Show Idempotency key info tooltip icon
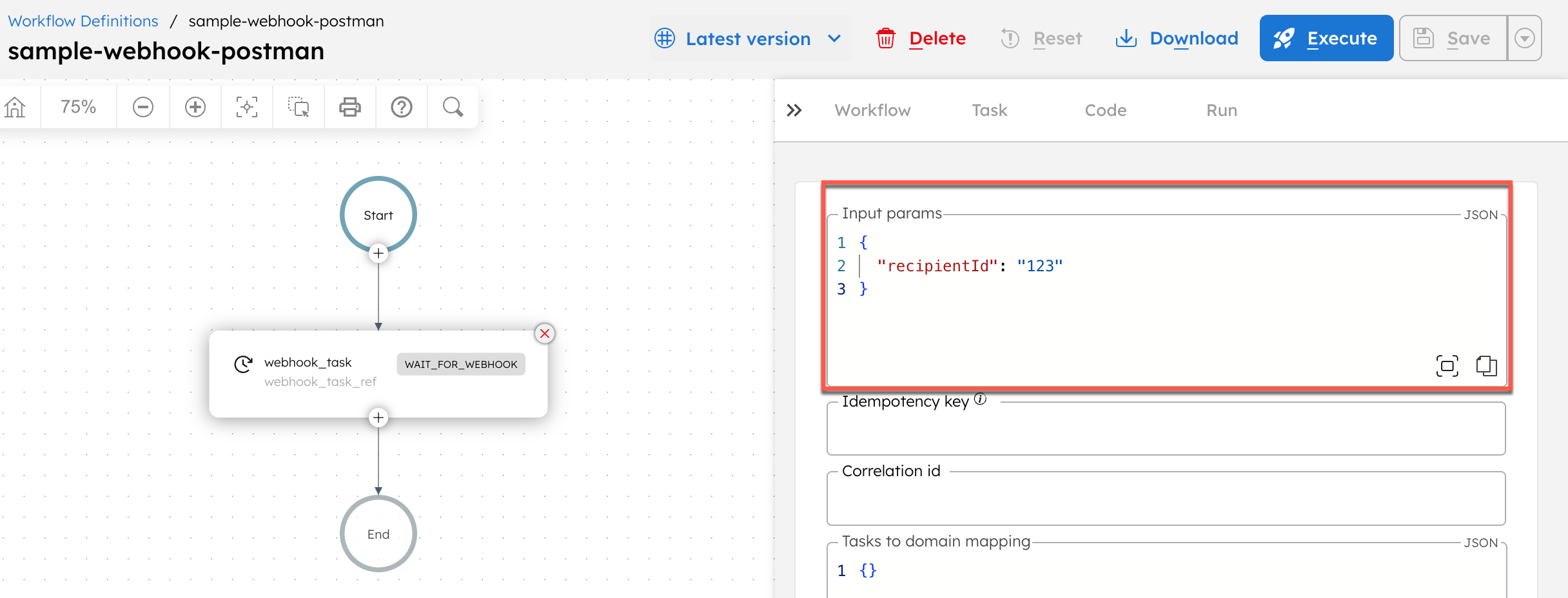This screenshot has height=598, width=1568. click(x=980, y=399)
